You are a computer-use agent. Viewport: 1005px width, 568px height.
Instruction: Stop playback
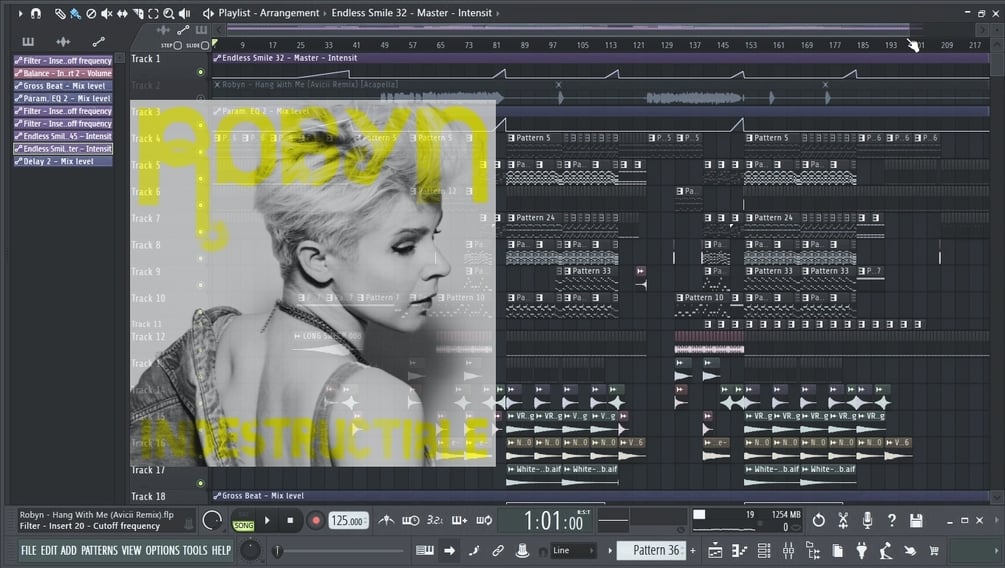[290, 521]
